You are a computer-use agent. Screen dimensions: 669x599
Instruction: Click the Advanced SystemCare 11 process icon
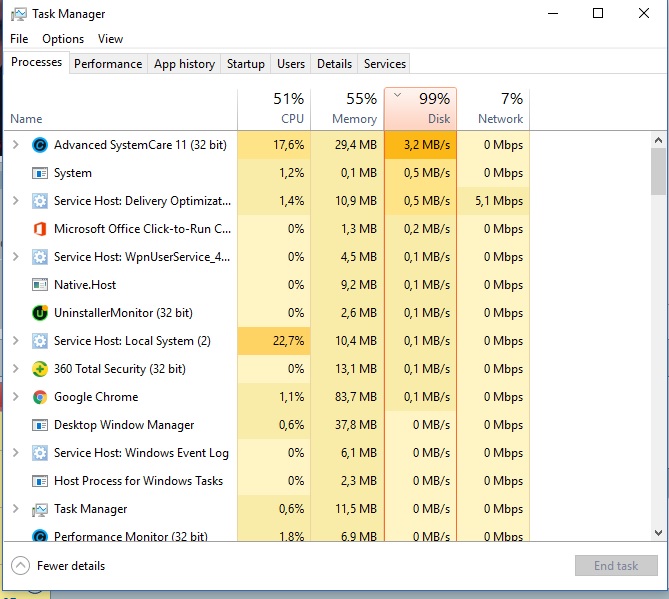point(40,145)
